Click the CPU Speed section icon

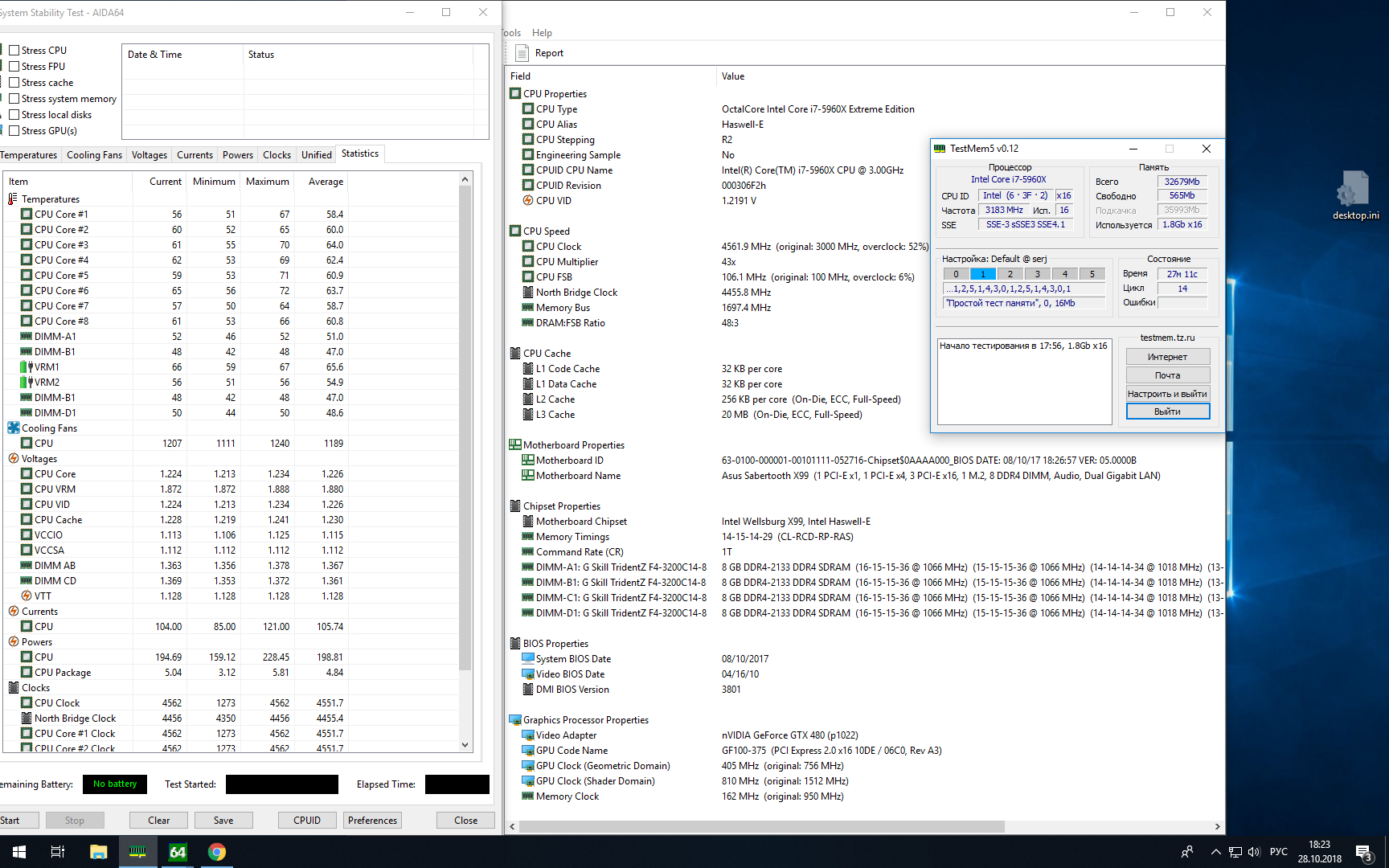515,231
